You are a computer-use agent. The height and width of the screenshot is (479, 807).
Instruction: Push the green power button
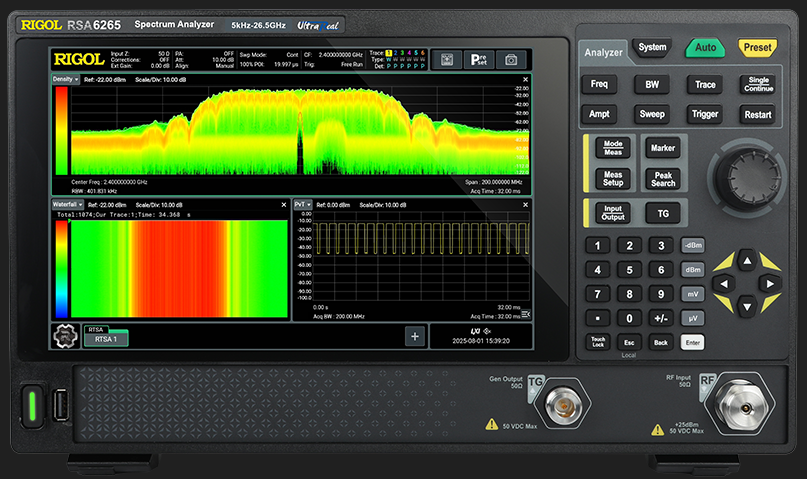(32, 406)
